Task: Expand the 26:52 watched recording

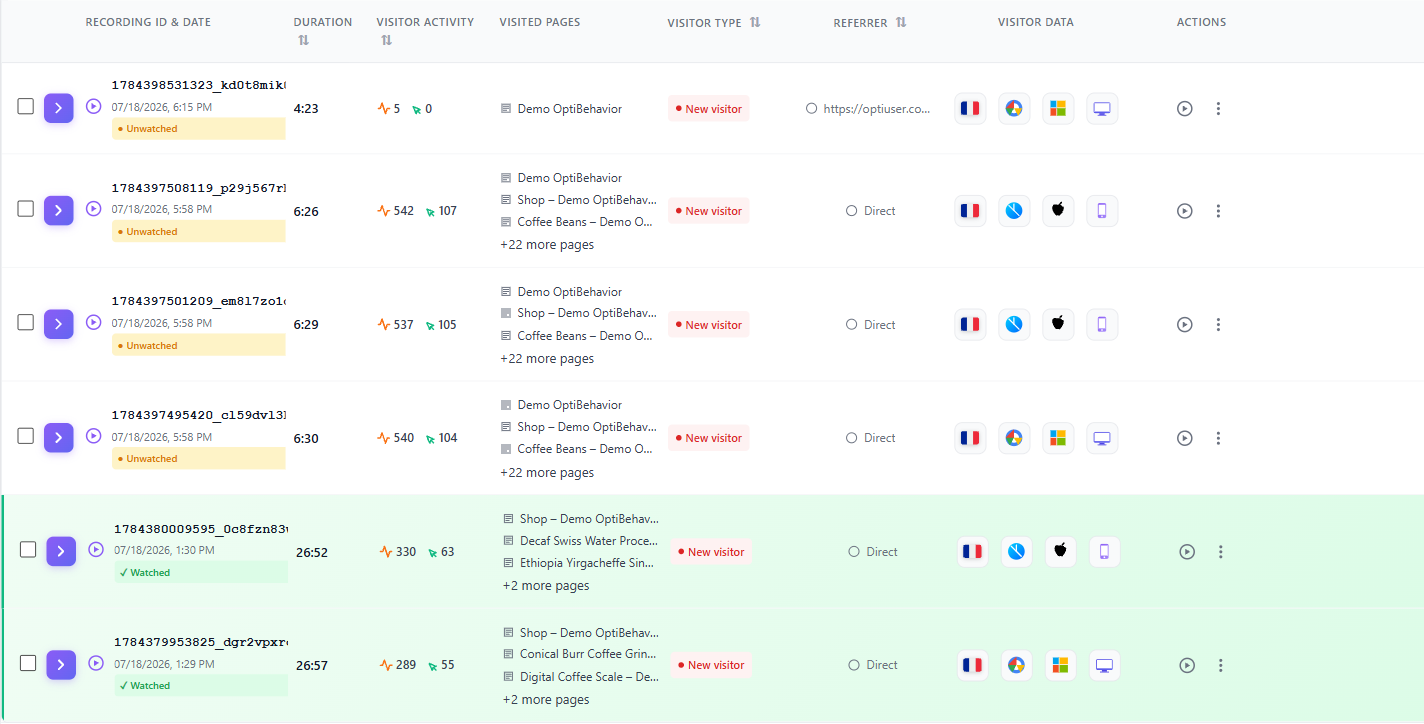Action: [61, 551]
